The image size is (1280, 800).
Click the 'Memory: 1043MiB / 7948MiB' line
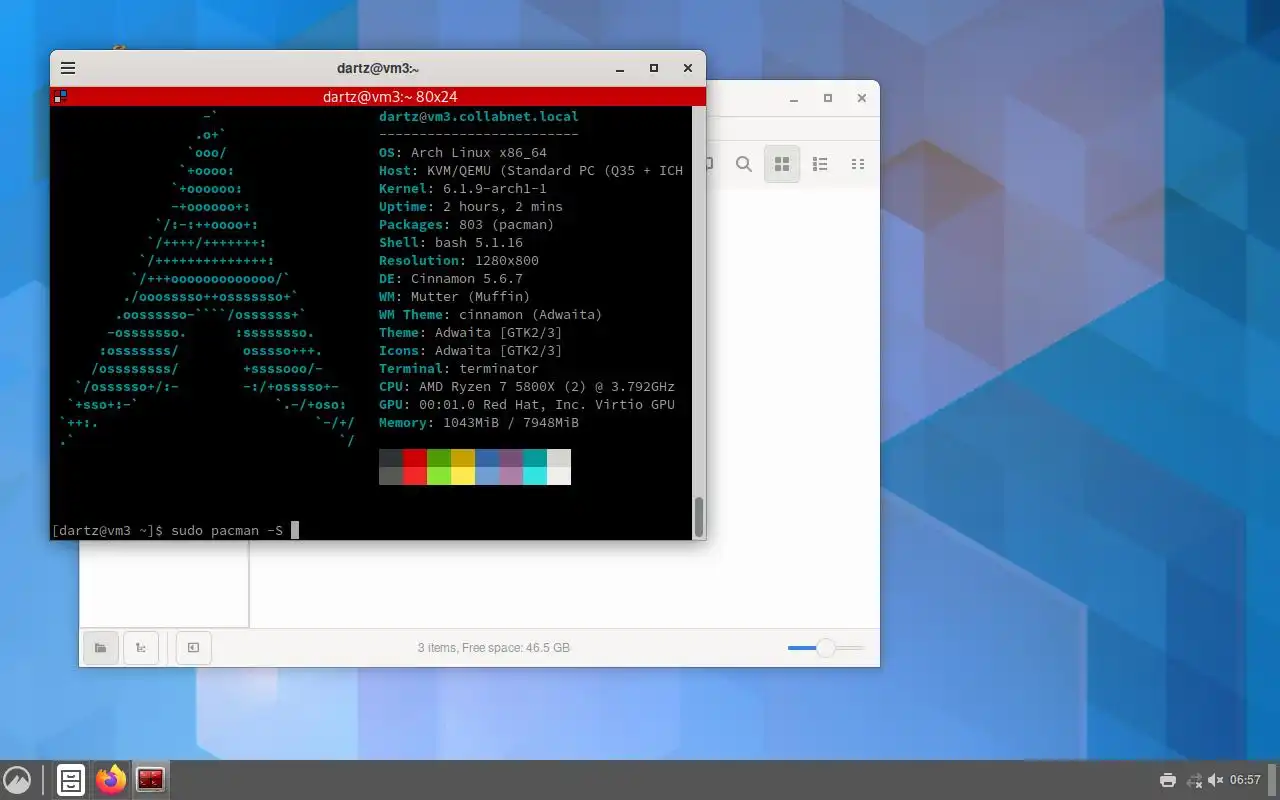click(x=479, y=422)
